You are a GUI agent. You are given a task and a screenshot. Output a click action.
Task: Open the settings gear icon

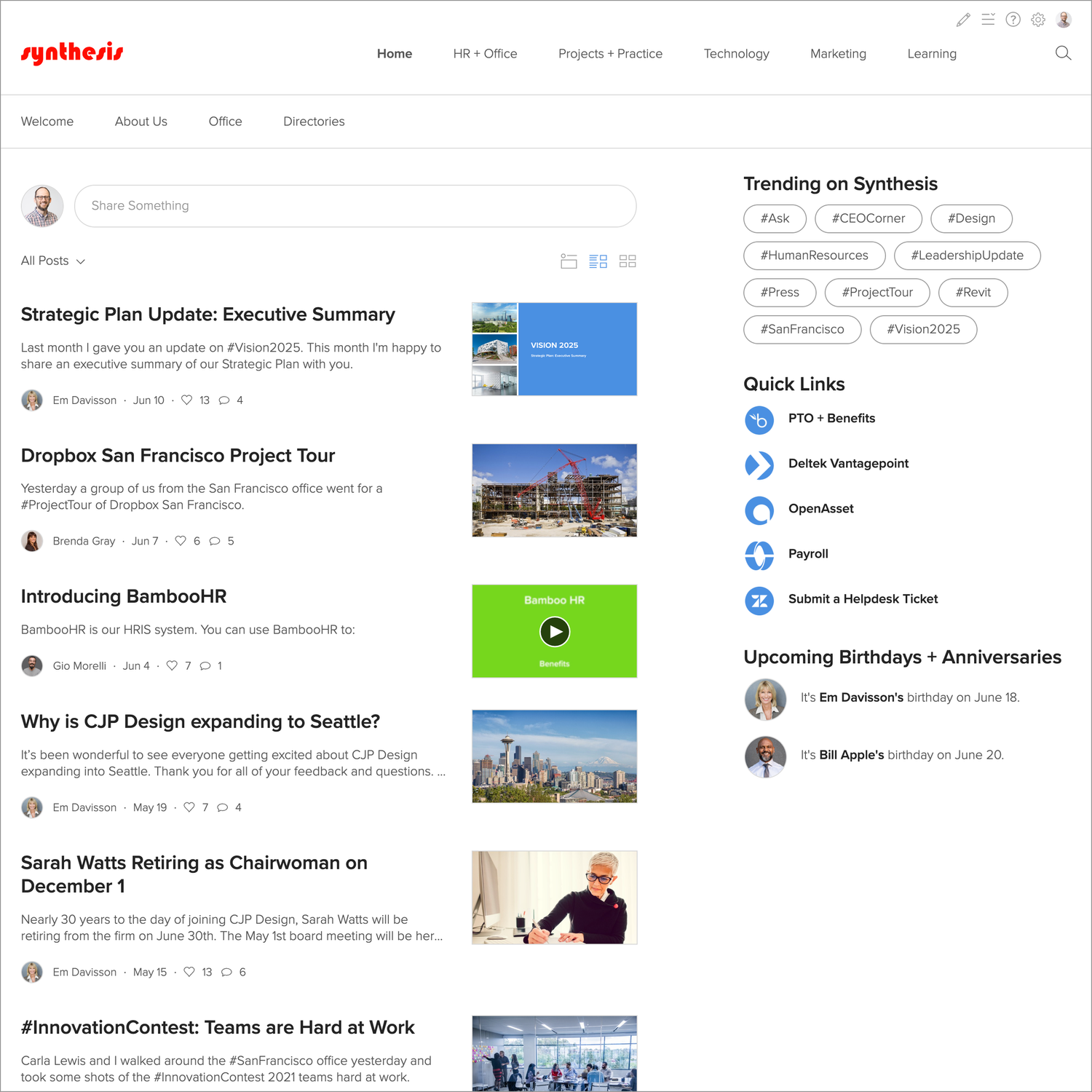pos(1038,20)
